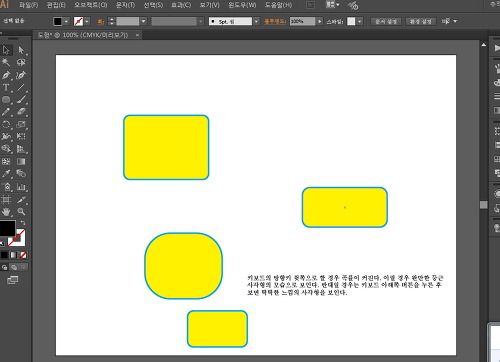
Task: Expand the opacity slider arrow
Action: tap(320, 21)
